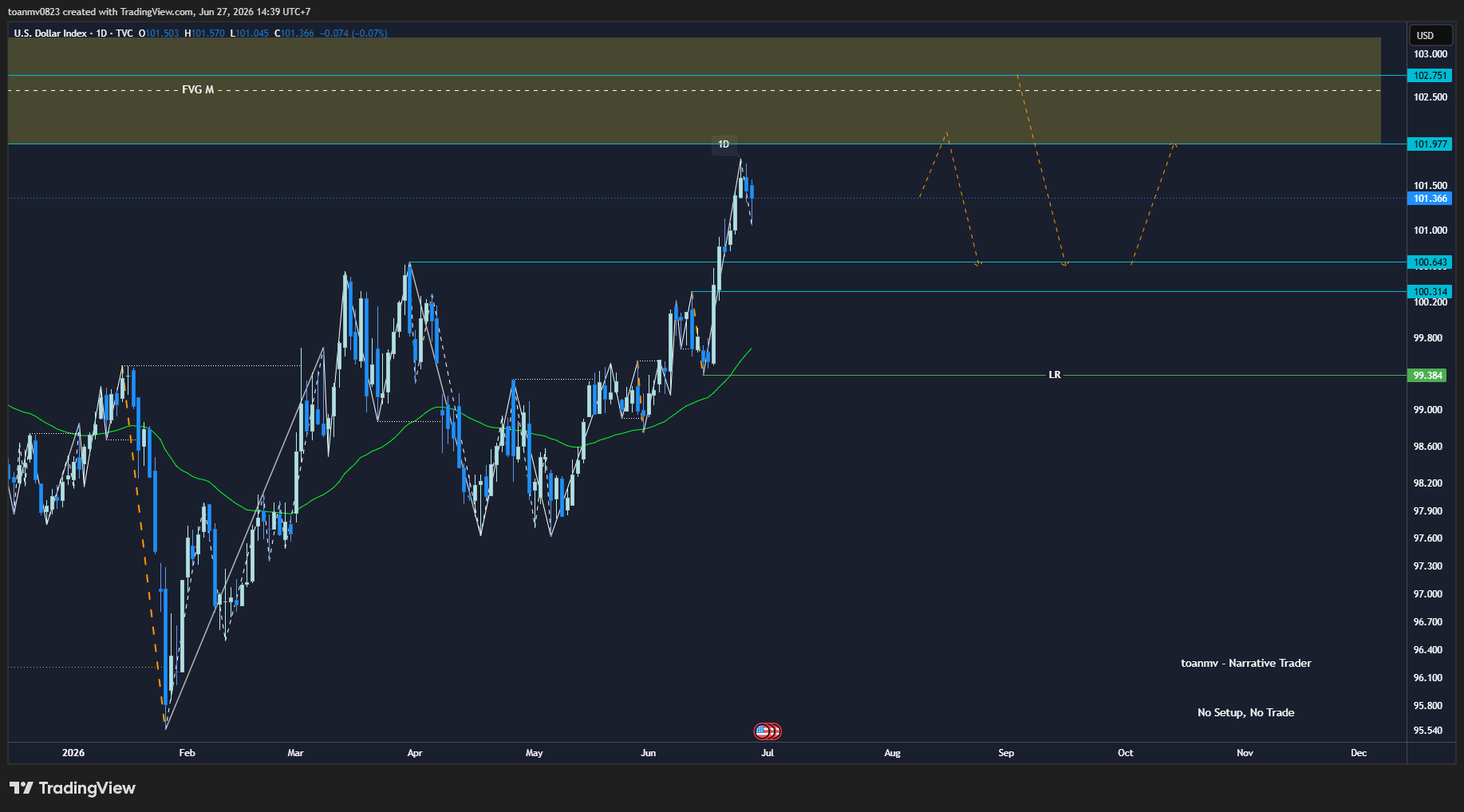Click the current price label 101.366
The height and width of the screenshot is (812, 1464).
click(x=1430, y=199)
